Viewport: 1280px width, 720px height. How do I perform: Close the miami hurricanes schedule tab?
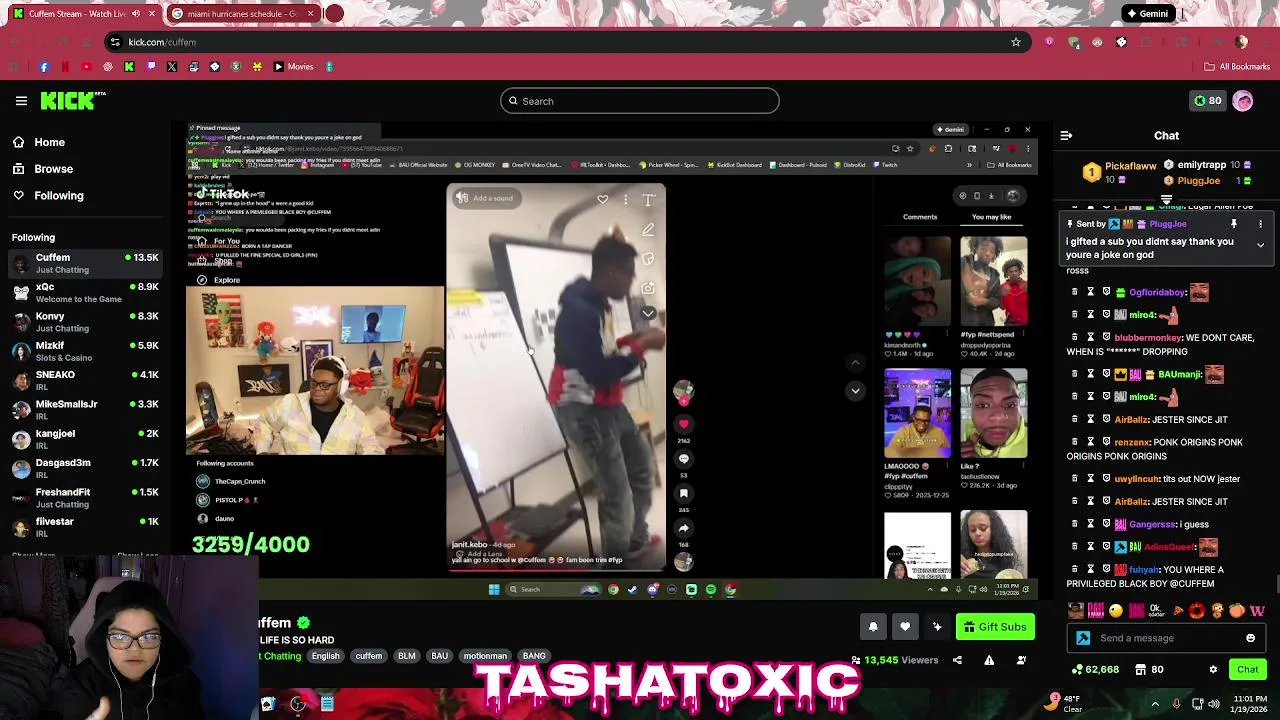click(310, 14)
